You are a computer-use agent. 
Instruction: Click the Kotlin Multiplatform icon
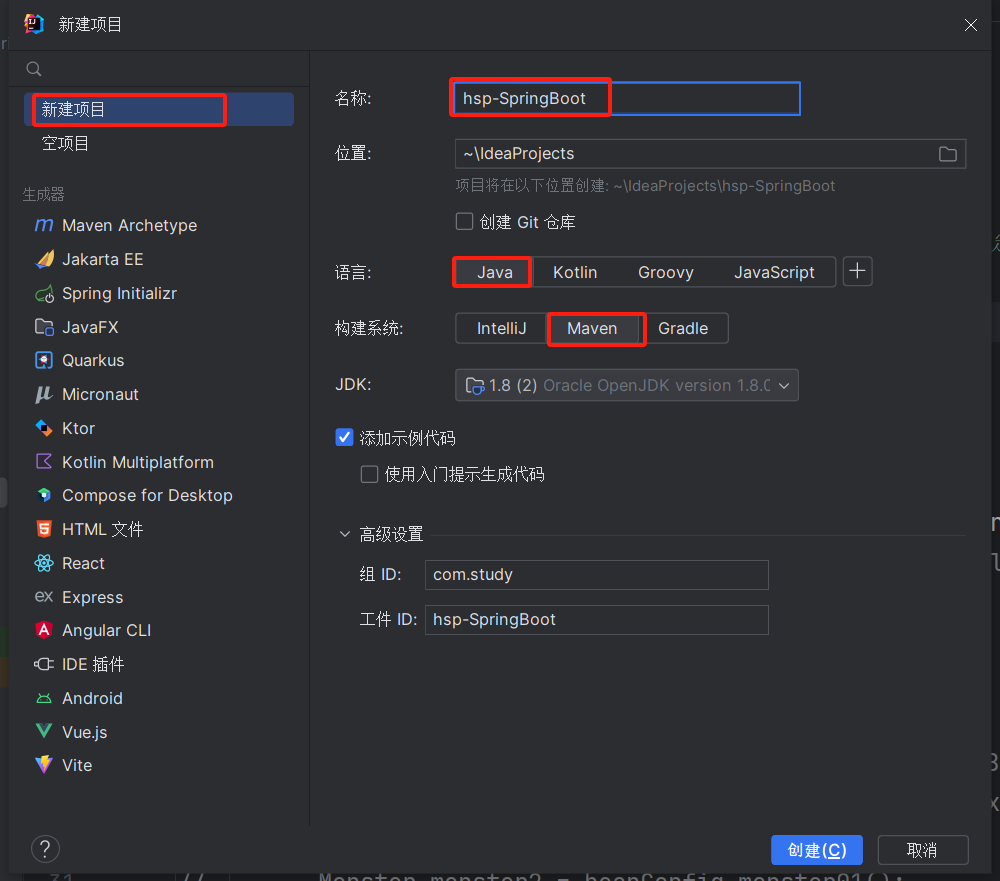tap(43, 462)
